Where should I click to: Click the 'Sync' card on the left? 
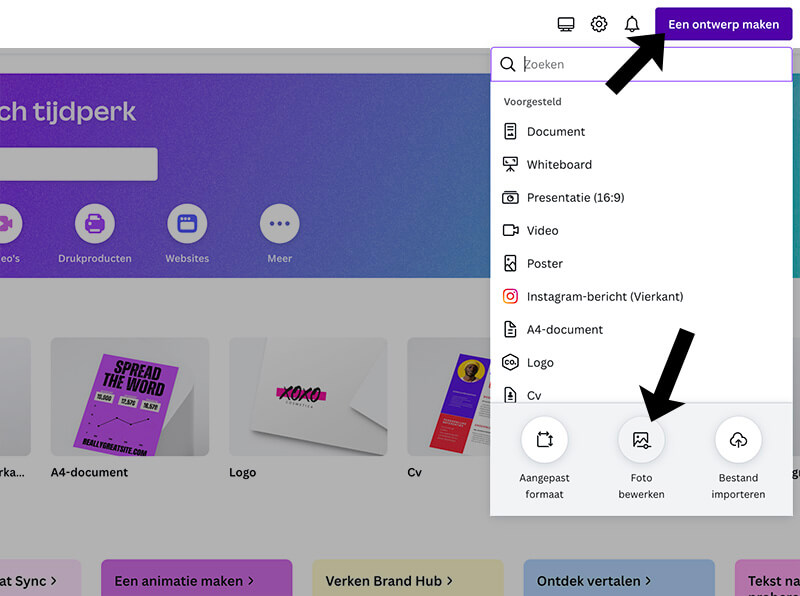(40, 578)
